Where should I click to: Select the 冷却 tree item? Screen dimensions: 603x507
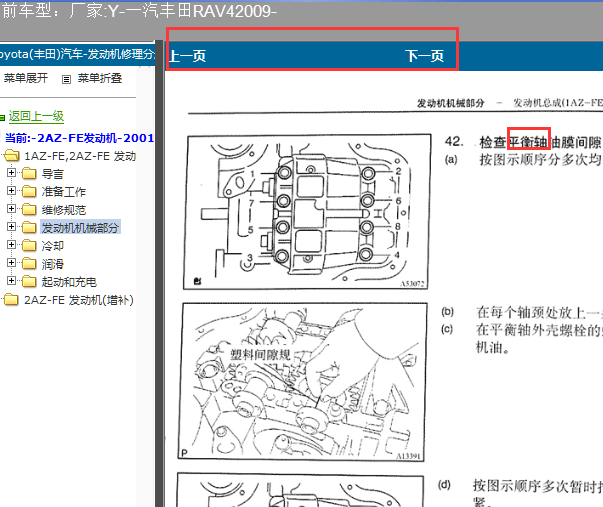52,246
